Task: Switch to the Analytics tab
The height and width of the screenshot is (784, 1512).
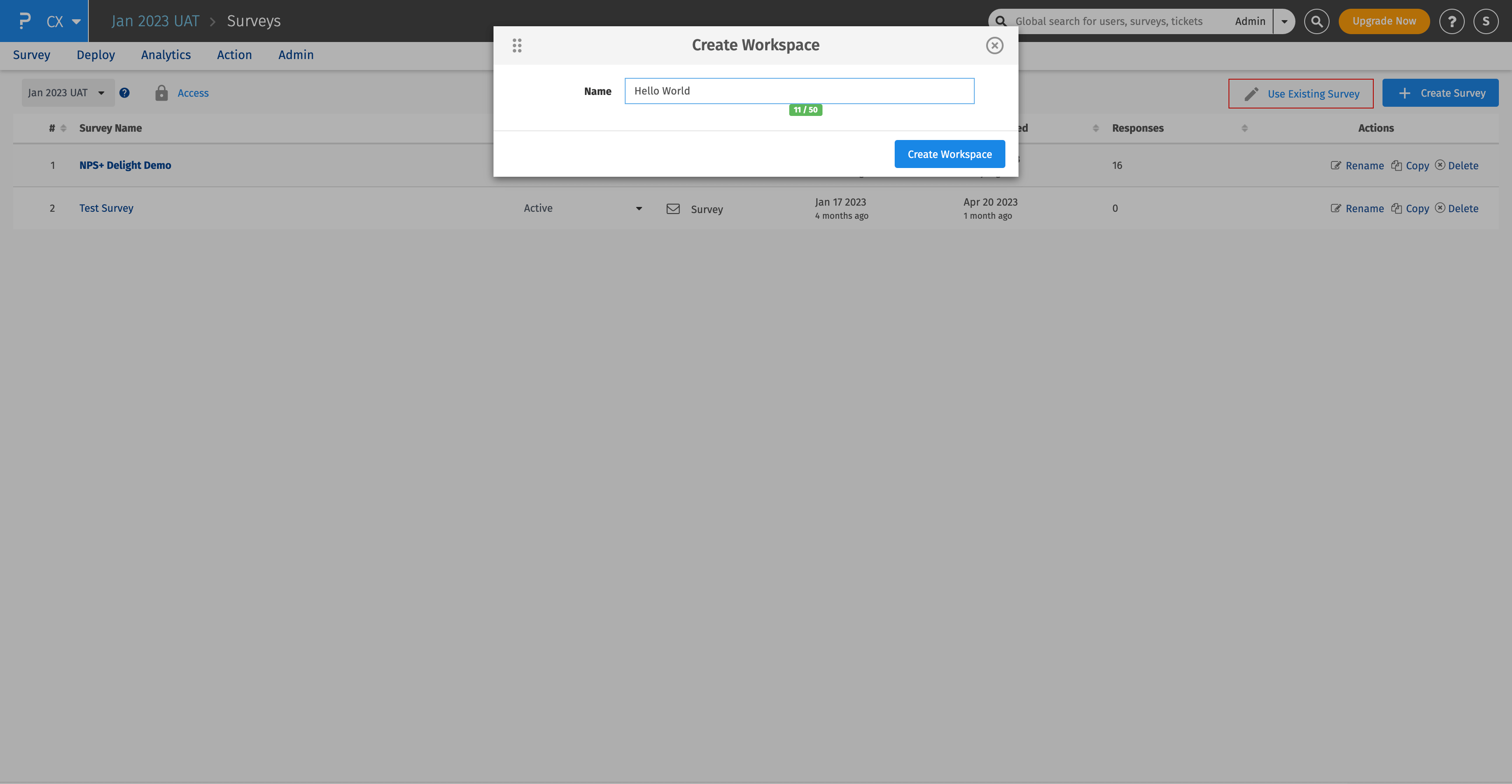Action: (x=165, y=55)
